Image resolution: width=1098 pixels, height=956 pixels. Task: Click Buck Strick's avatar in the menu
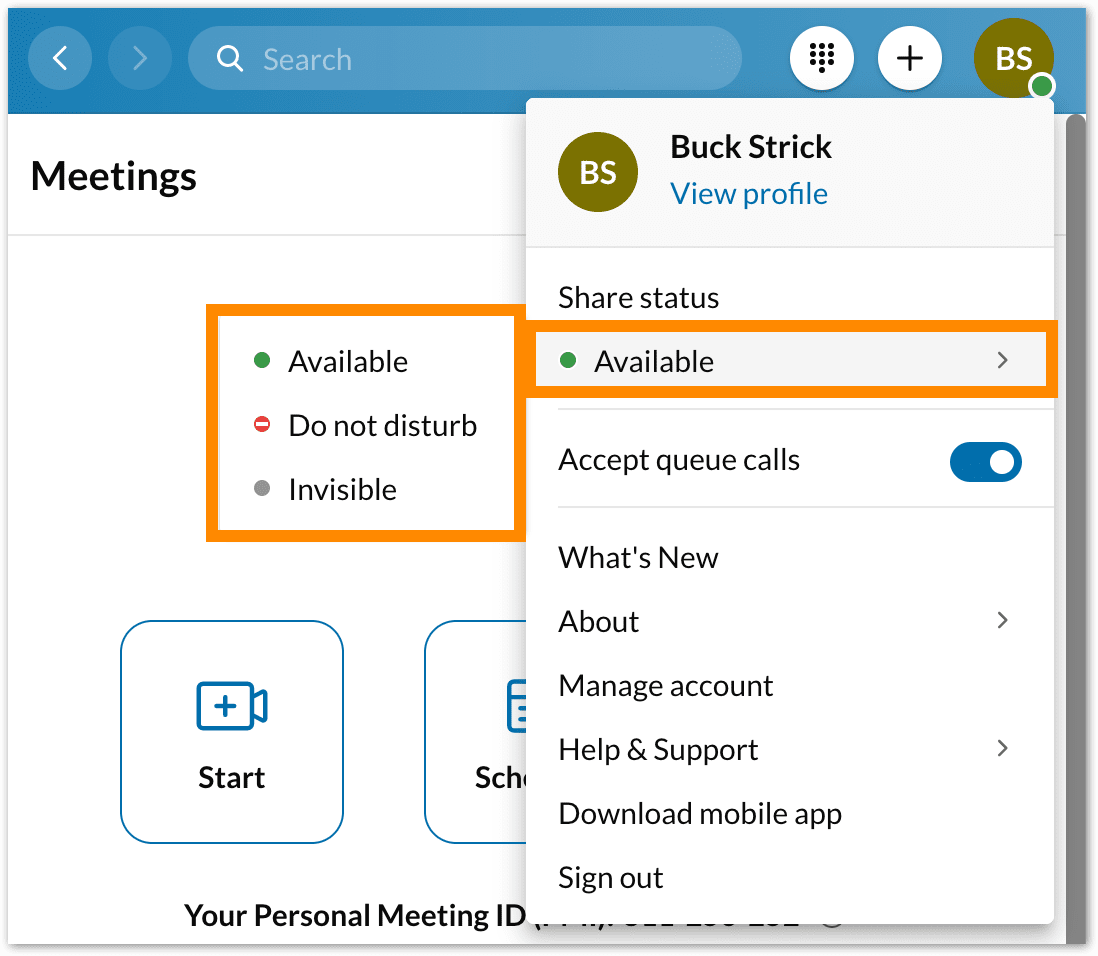tap(597, 172)
